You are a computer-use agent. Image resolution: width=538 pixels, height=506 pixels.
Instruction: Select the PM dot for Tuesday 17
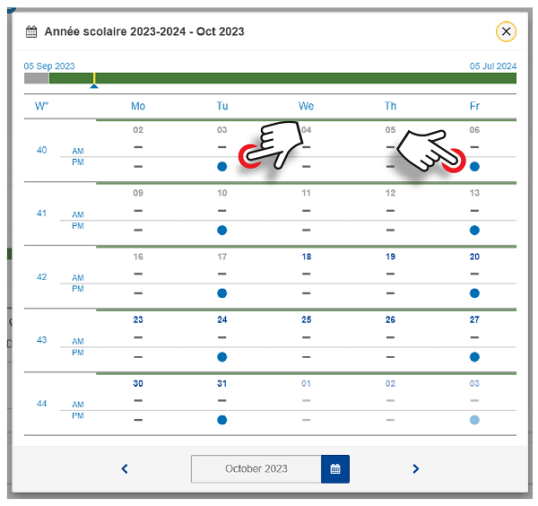click(x=222, y=293)
